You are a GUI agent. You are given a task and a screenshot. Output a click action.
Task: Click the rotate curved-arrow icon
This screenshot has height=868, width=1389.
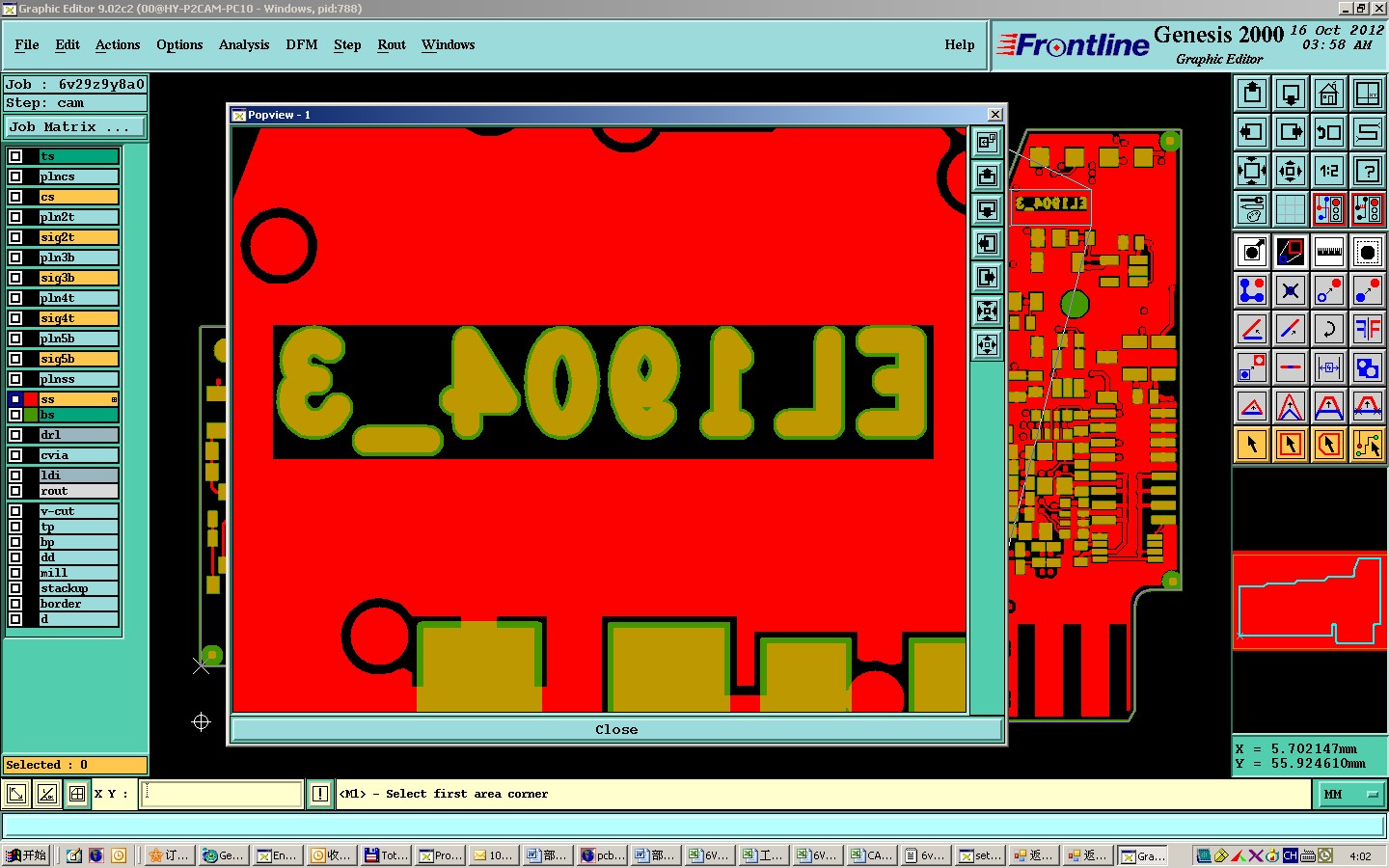point(1329,329)
